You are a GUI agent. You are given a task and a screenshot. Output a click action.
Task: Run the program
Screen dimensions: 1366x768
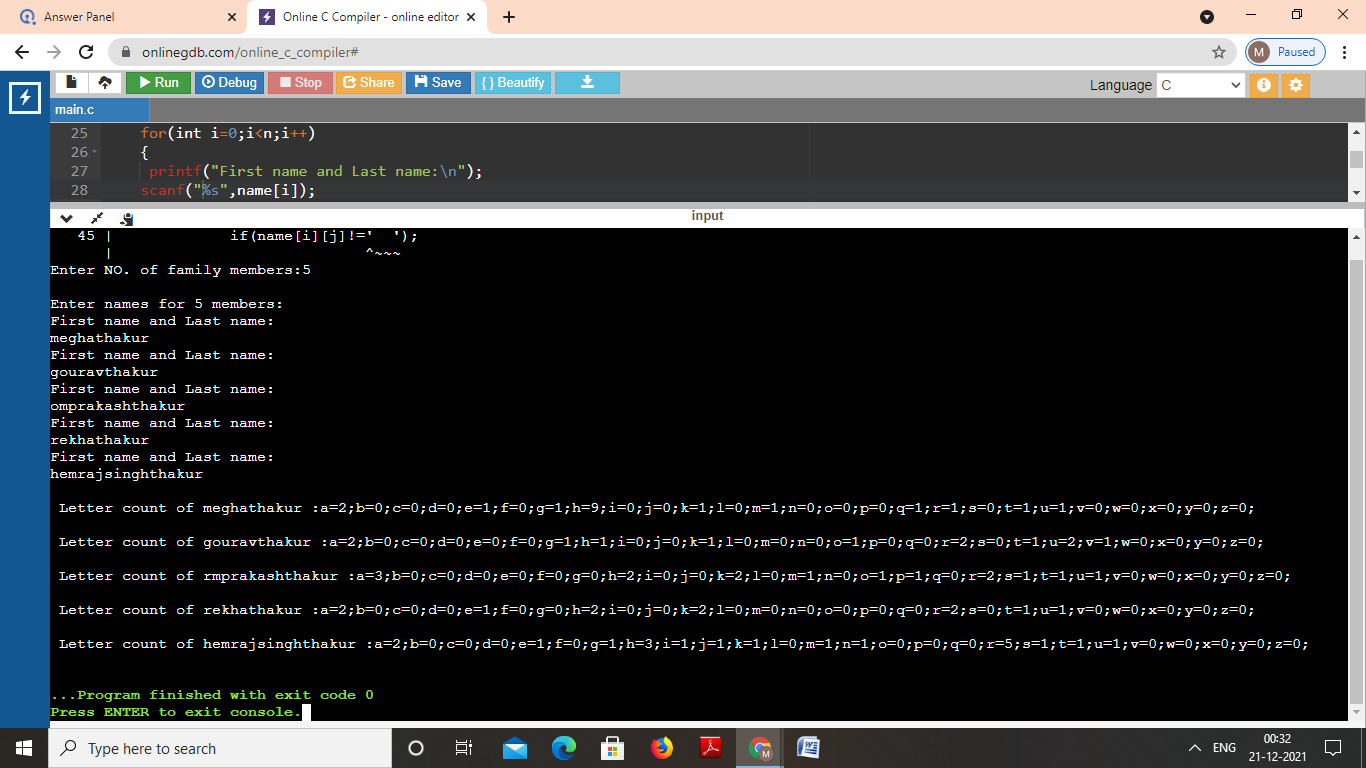click(x=158, y=82)
